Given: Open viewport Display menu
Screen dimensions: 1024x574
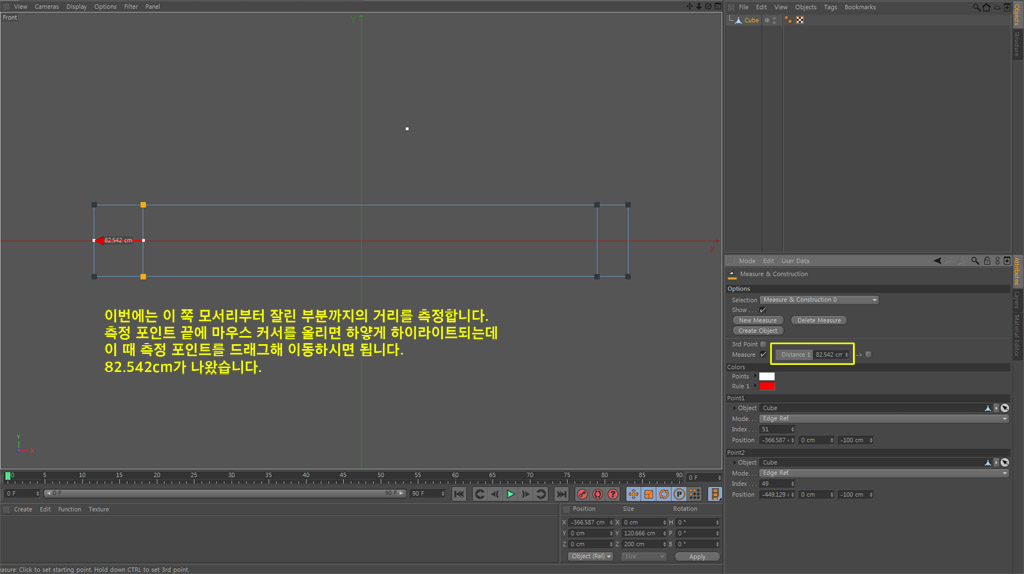Looking at the screenshot, I should pyautogui.click(x=76, y=7).
